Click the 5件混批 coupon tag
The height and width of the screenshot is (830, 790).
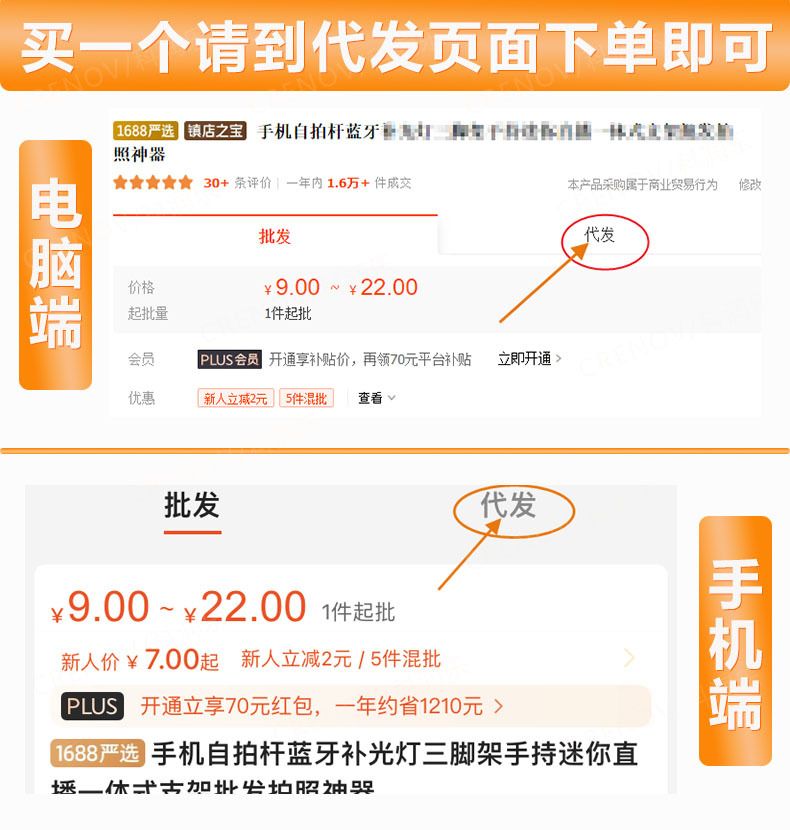click(x=307, y=398)
